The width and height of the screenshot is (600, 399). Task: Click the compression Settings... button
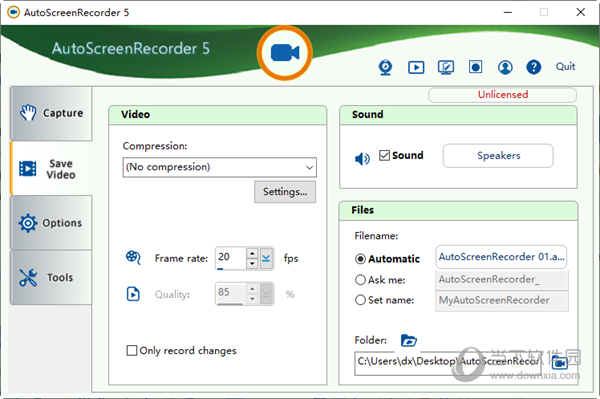click(285, 192)
